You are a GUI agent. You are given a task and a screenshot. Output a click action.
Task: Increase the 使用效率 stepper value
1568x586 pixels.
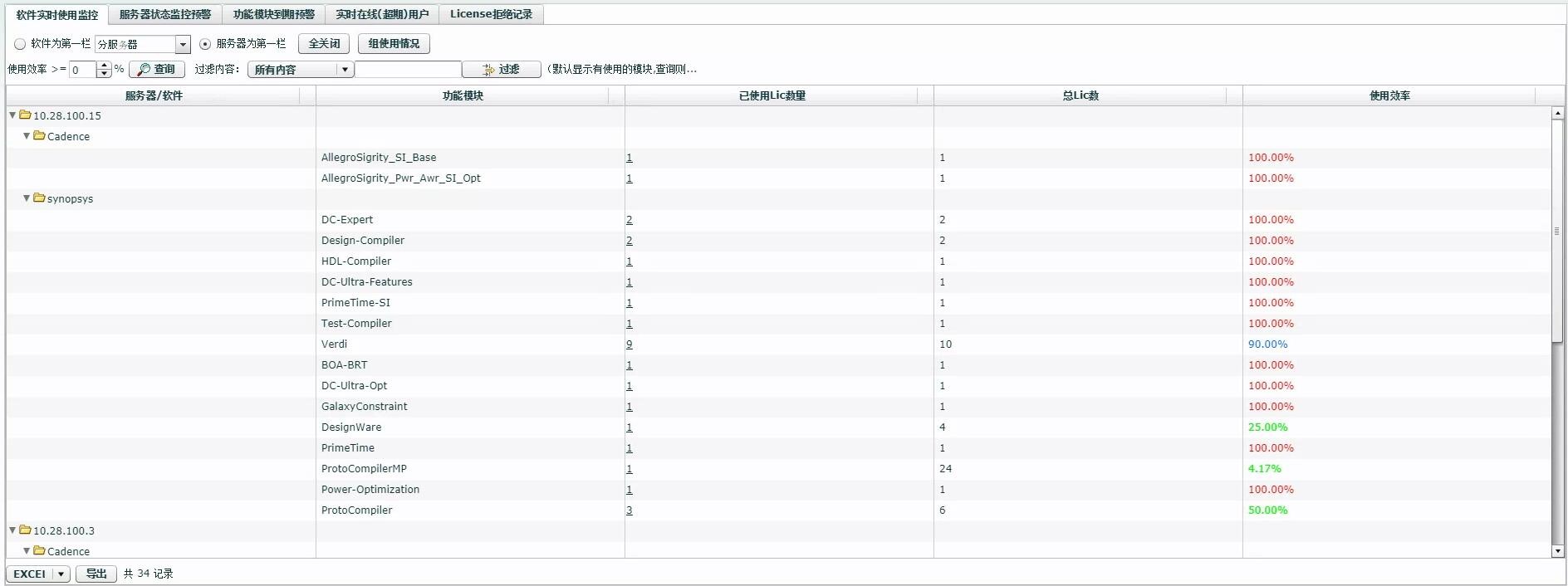click(x=104, y=66)
